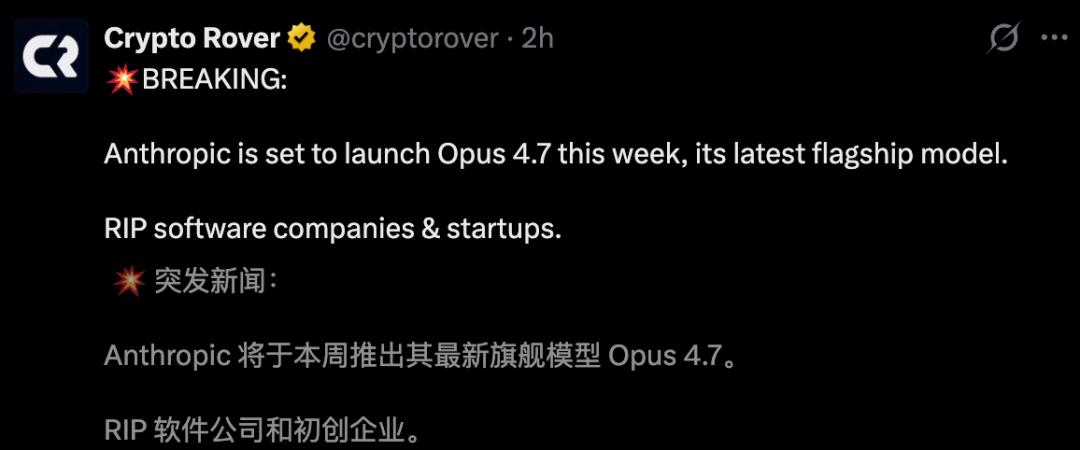Open the tweet via 2h timestamp
Viewport: 1080px width, 450px height.
[x=537, y=39]
